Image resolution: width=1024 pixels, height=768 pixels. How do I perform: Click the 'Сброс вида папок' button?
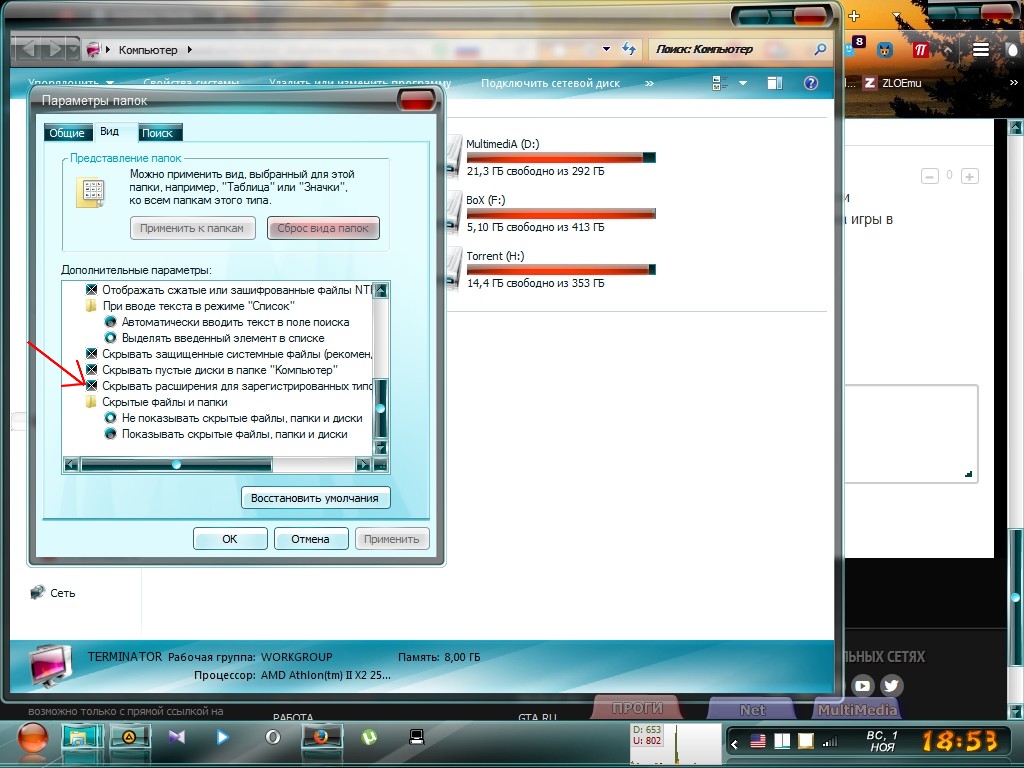[x=323, y=228]
